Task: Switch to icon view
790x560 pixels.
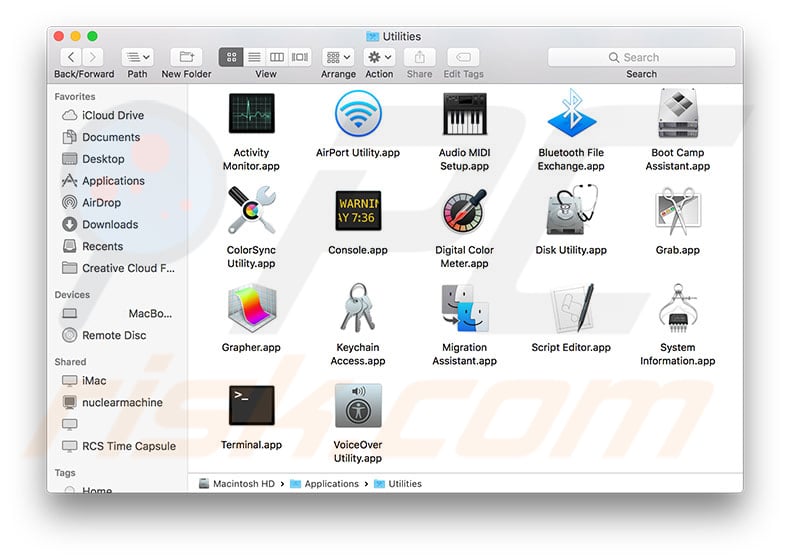Action: pos(231,57)
